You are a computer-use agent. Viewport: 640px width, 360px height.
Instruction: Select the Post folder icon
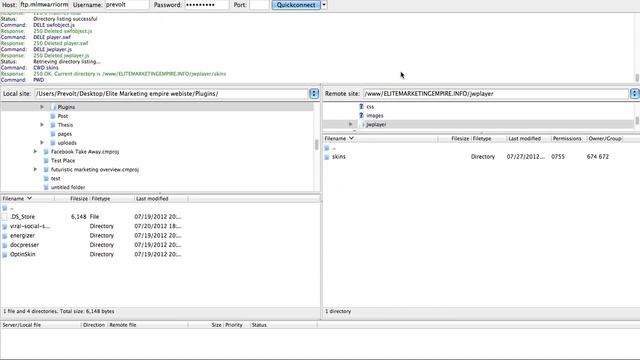(x=53, y=116)
